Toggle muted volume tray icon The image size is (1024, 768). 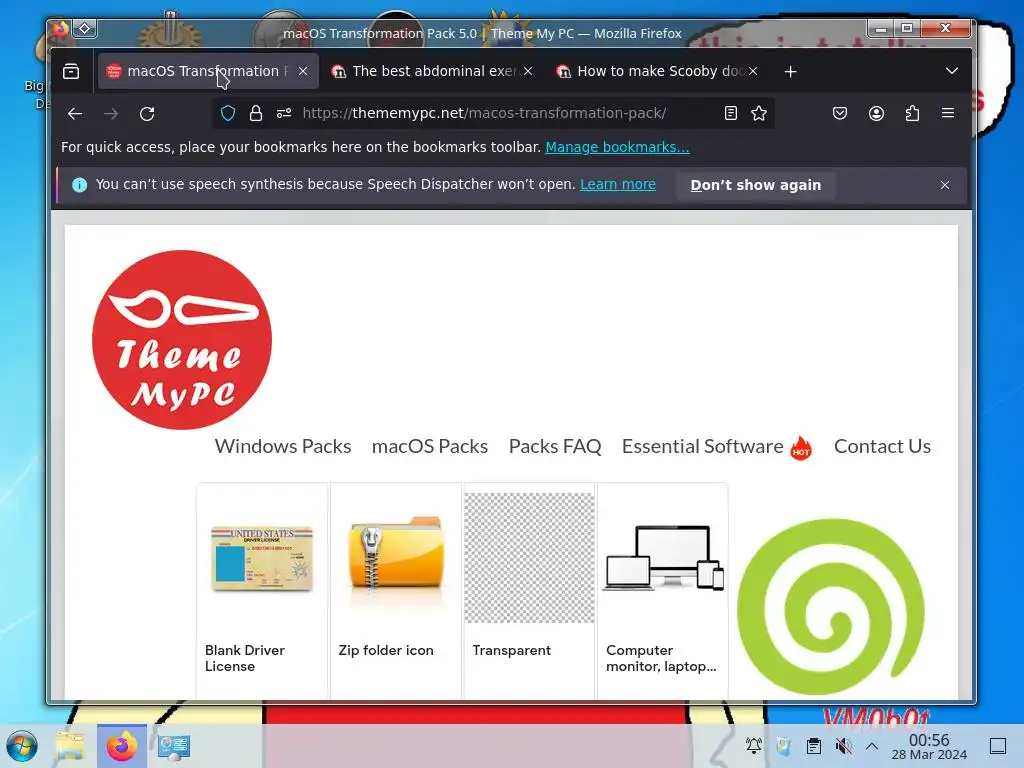click(x=843, y=746)
